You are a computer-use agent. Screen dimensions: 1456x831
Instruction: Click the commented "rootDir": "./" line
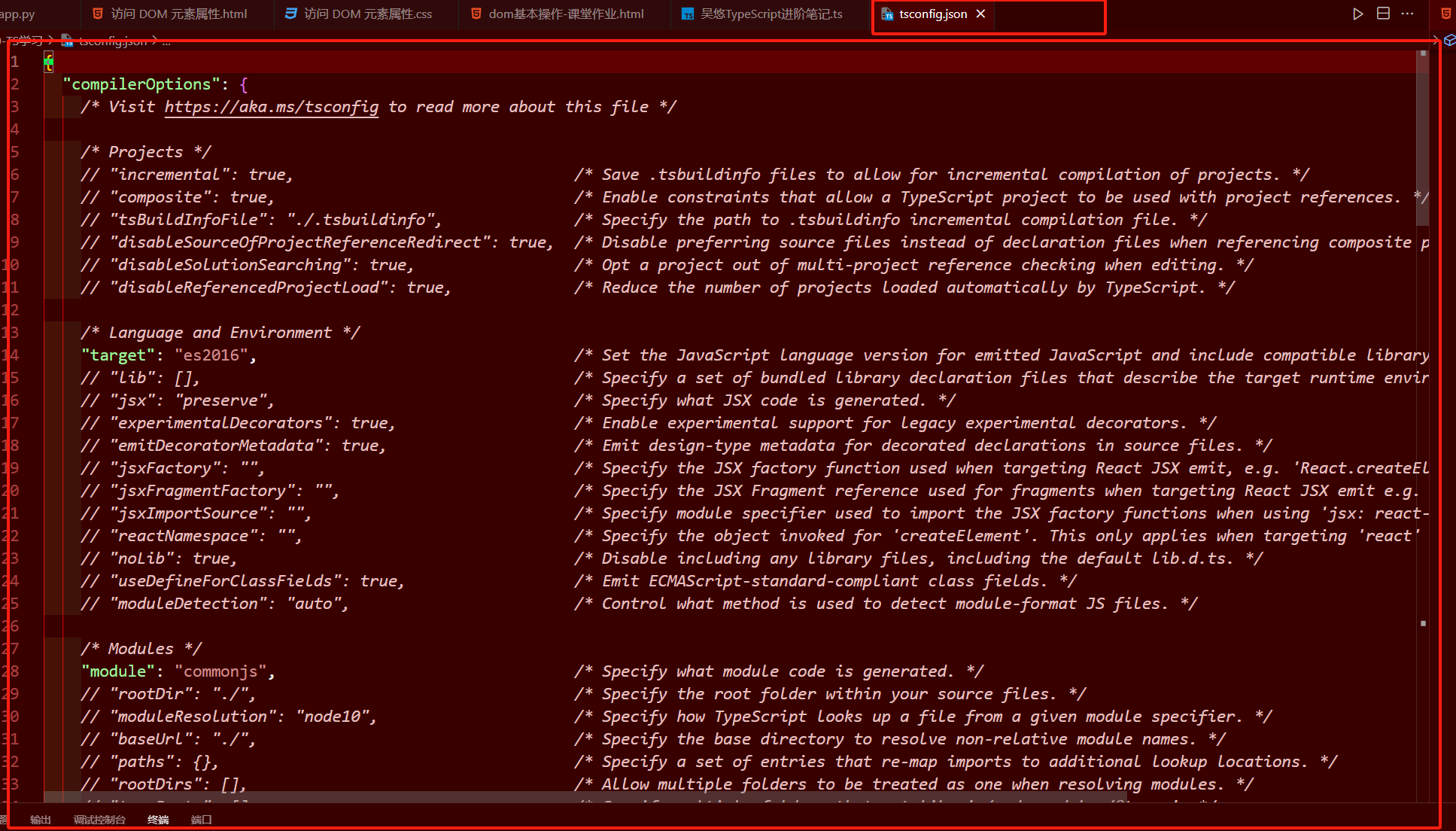[169, 694]
